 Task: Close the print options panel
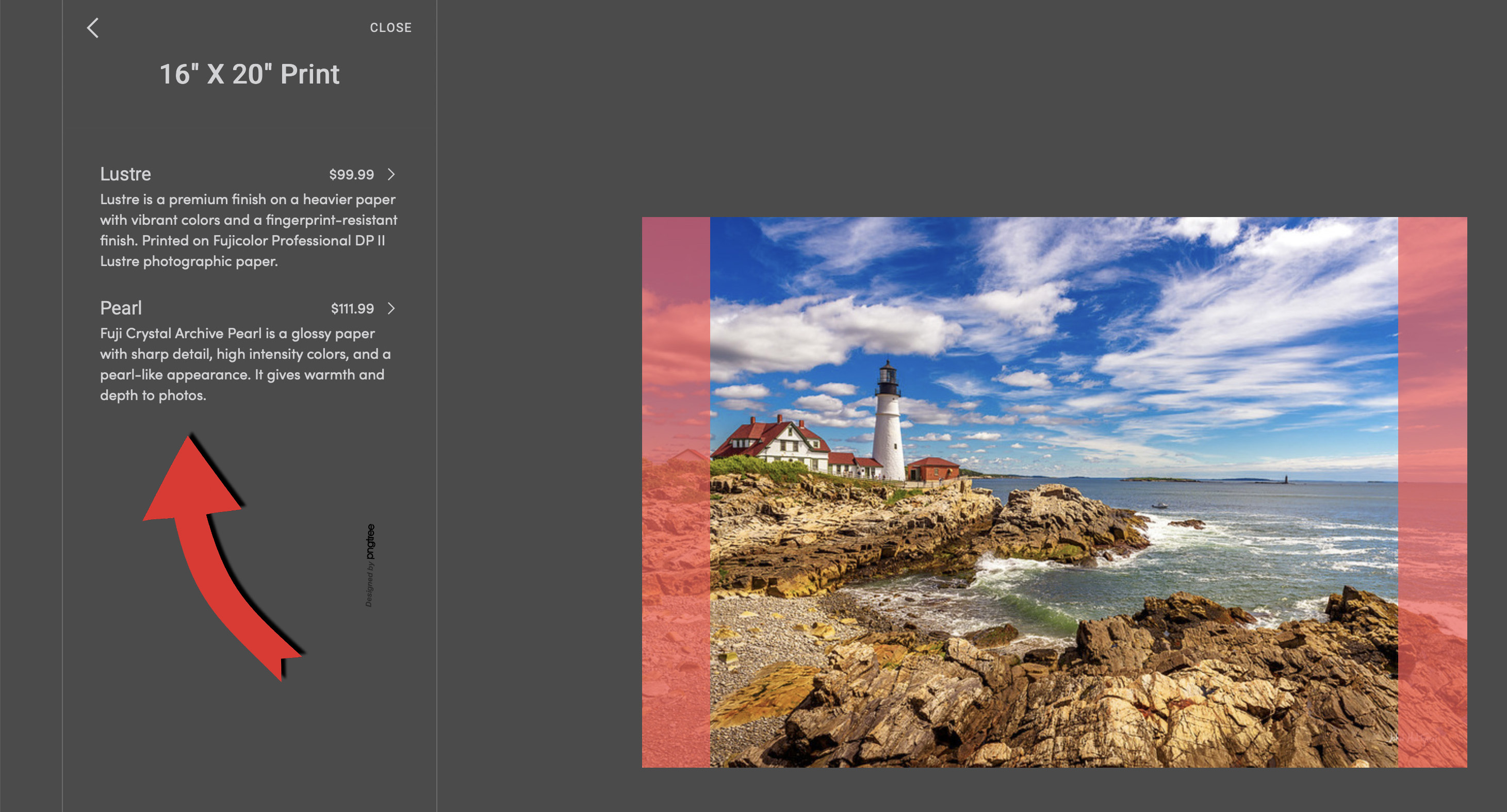tap(390, 27)
